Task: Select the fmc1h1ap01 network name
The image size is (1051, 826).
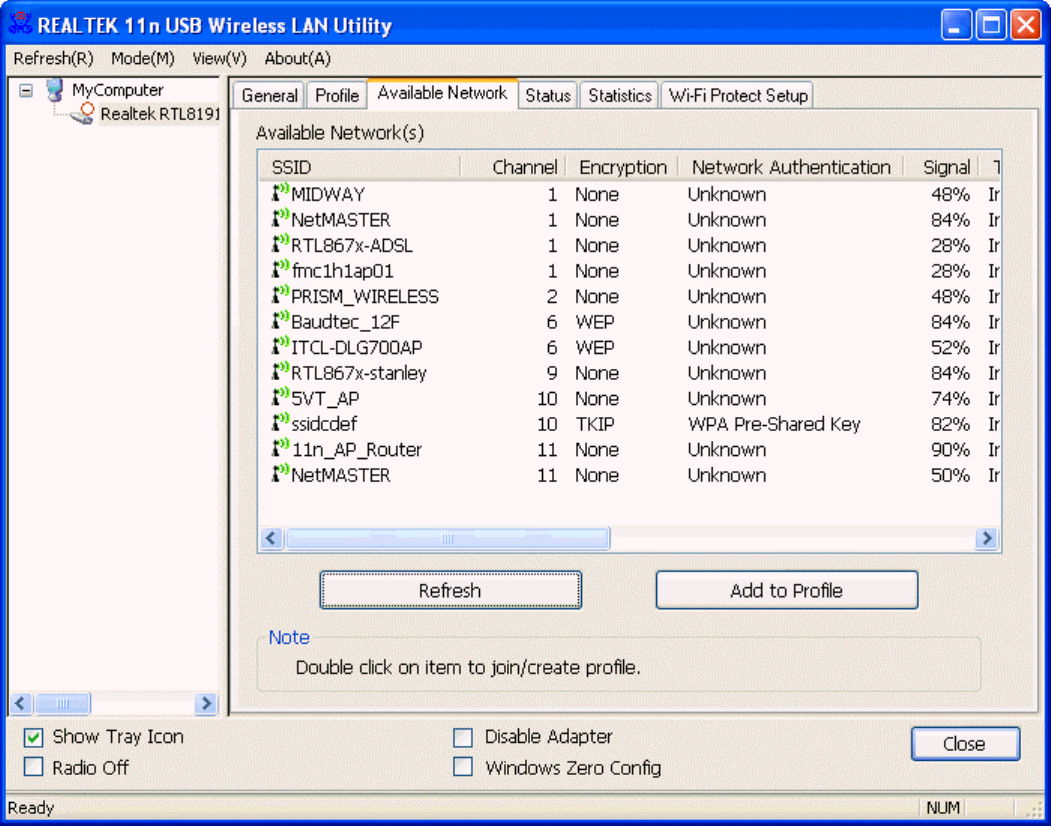Action: [x=343, y=271]
